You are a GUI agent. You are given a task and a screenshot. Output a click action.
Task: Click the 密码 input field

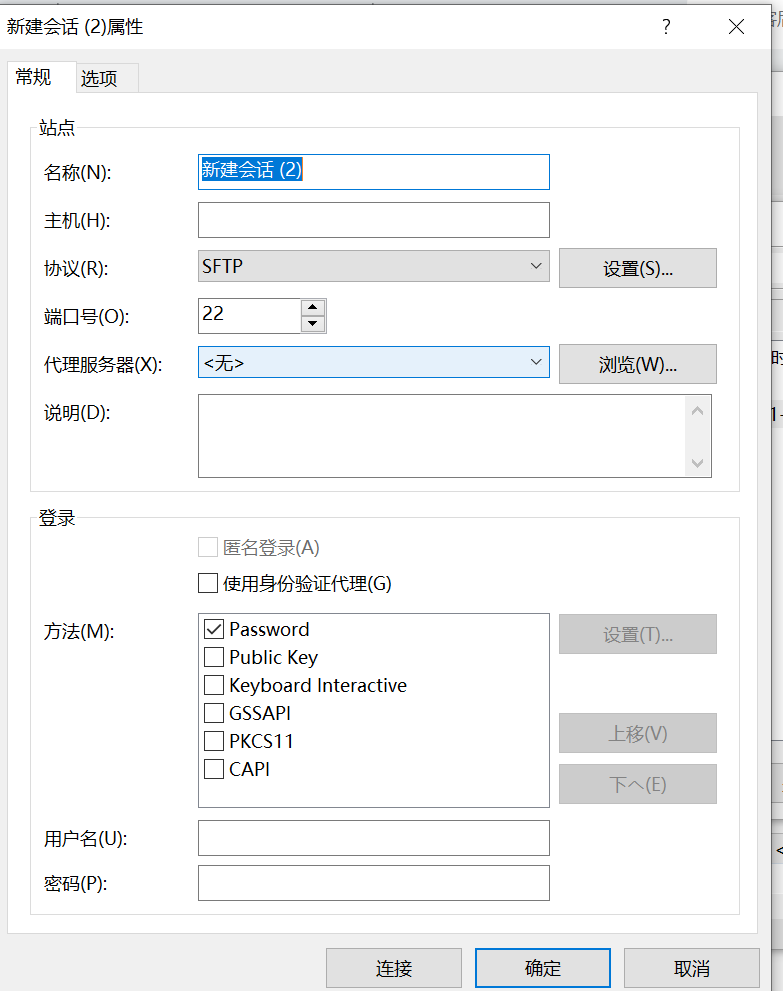pyautogui.click(x=373, y=882)
